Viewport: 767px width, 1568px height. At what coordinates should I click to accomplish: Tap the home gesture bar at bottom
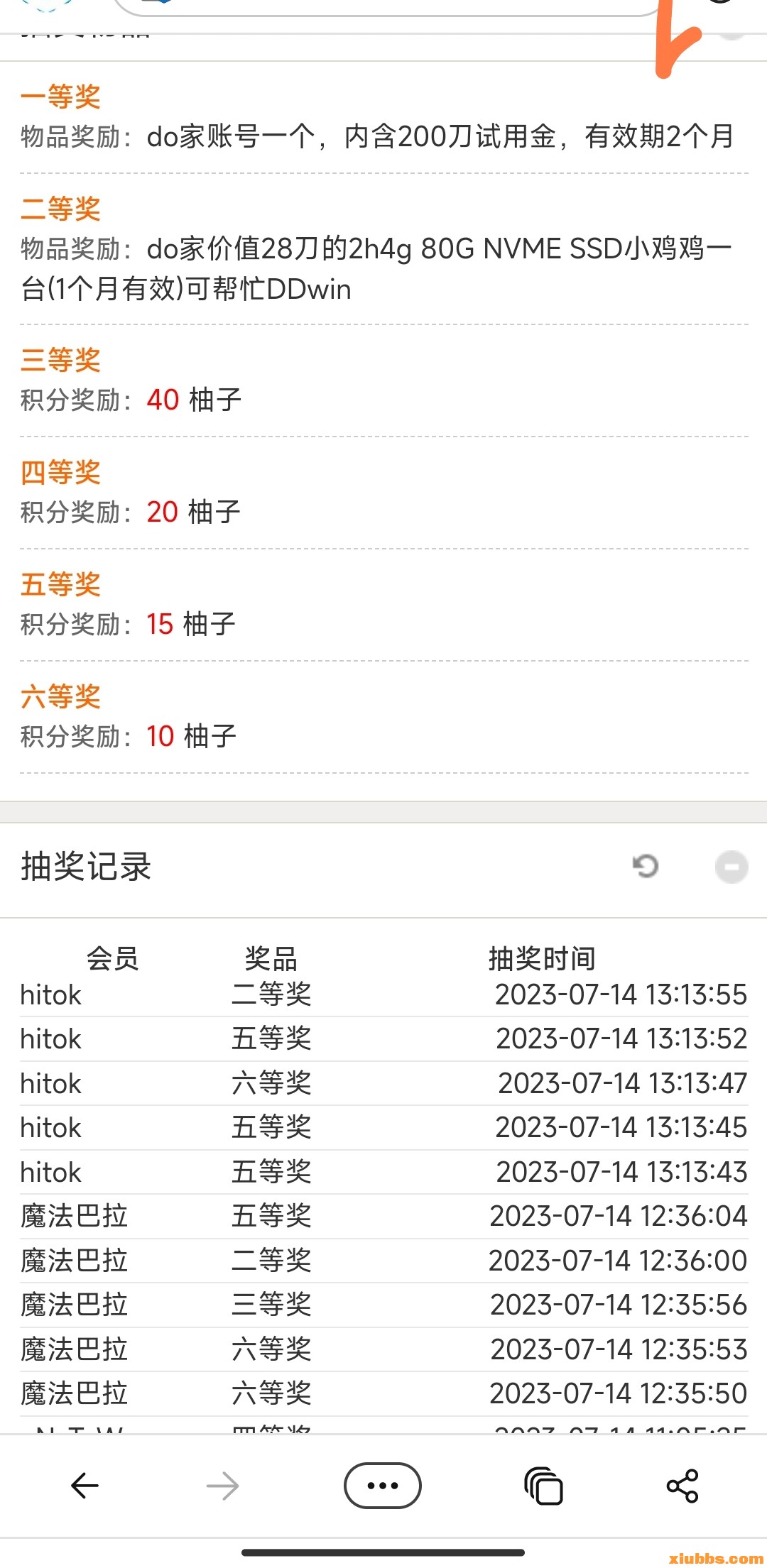coord(383,1552)
